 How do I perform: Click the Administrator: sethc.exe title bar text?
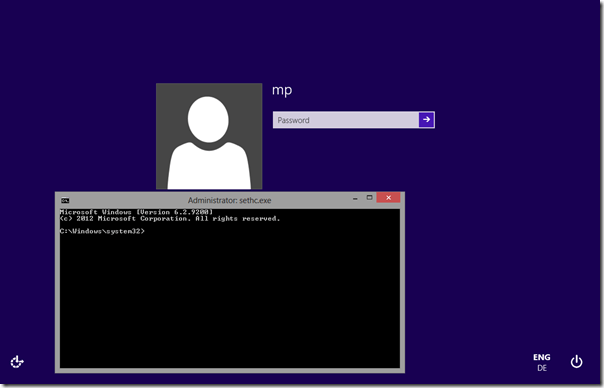tap(230, 200)
